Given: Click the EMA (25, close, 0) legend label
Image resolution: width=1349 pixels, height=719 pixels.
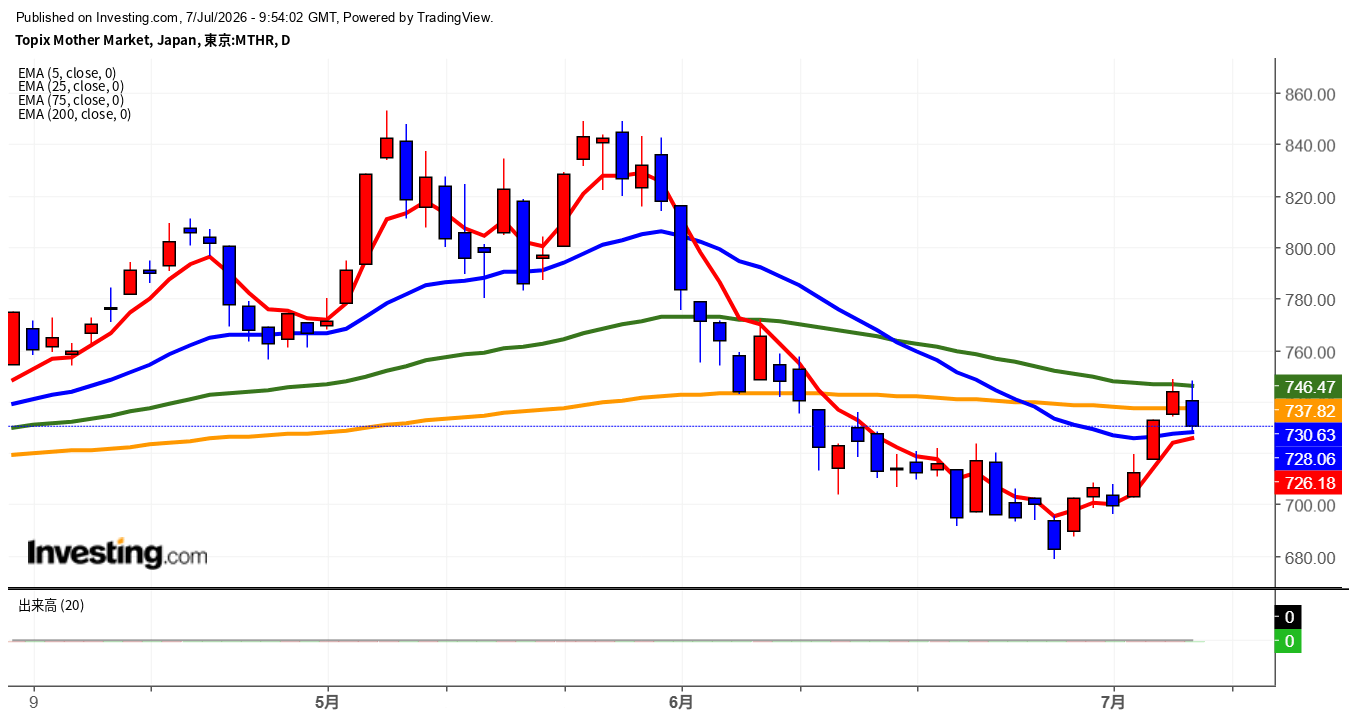Looking at the screenshot, I should pos(71,86).
